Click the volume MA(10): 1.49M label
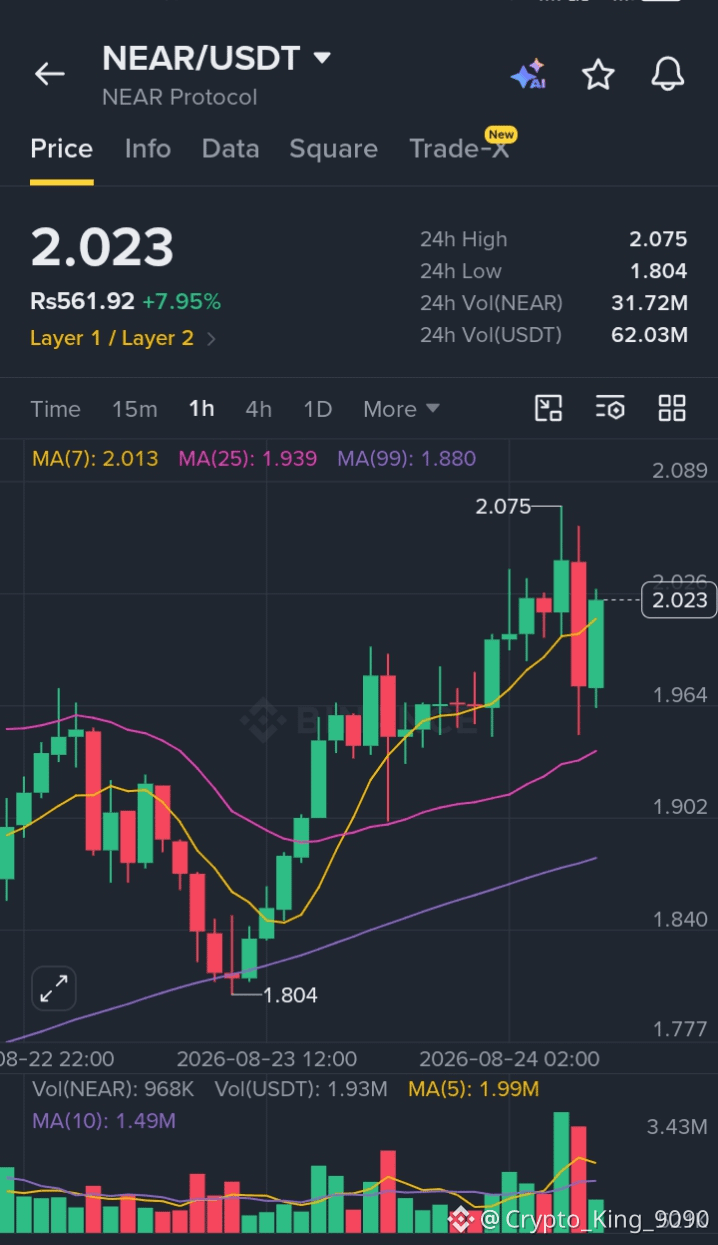Screen dimensions: 718x1245 click(104, 1121)
